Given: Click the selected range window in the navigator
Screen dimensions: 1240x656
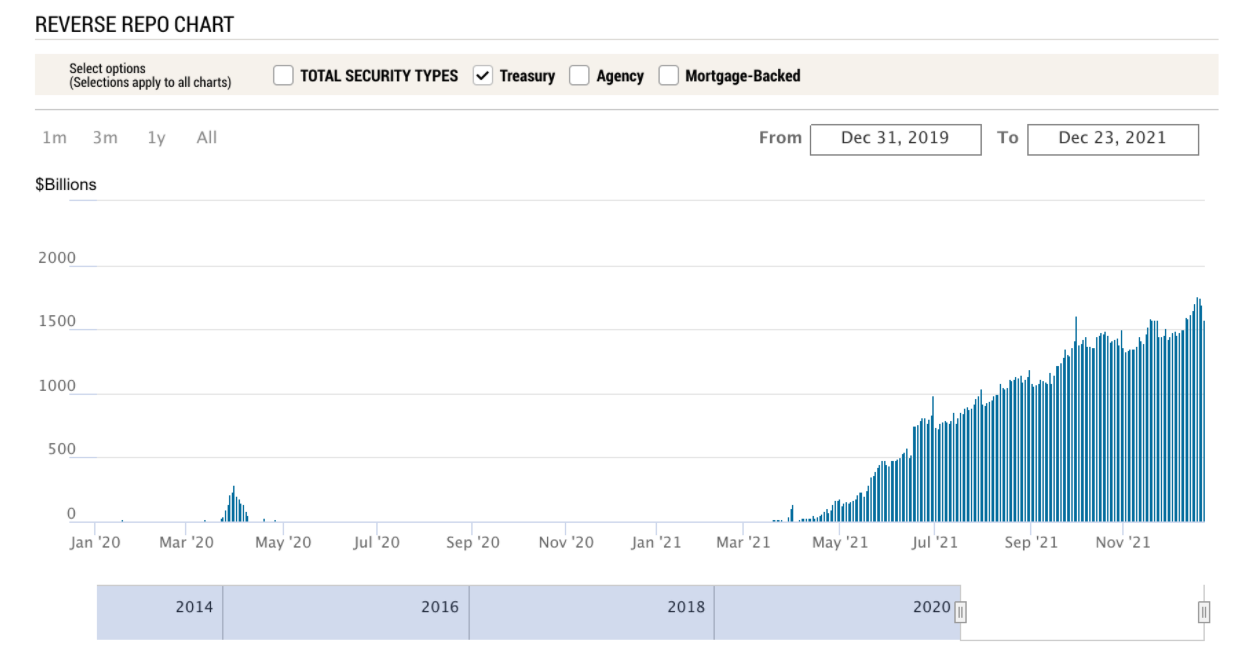Looking at the screenshot, I should [1082, 612].
